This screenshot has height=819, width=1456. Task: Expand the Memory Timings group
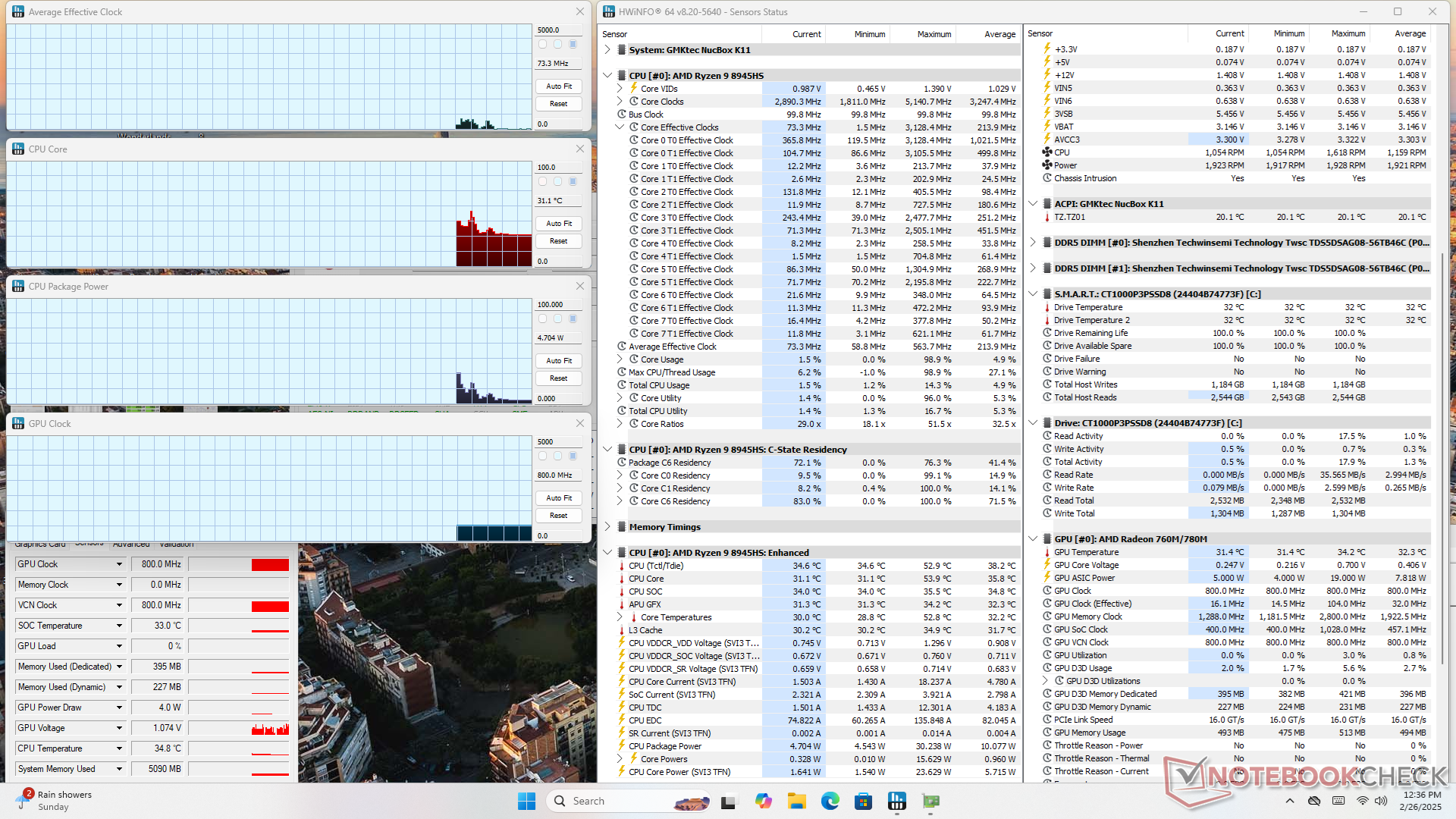607,527
